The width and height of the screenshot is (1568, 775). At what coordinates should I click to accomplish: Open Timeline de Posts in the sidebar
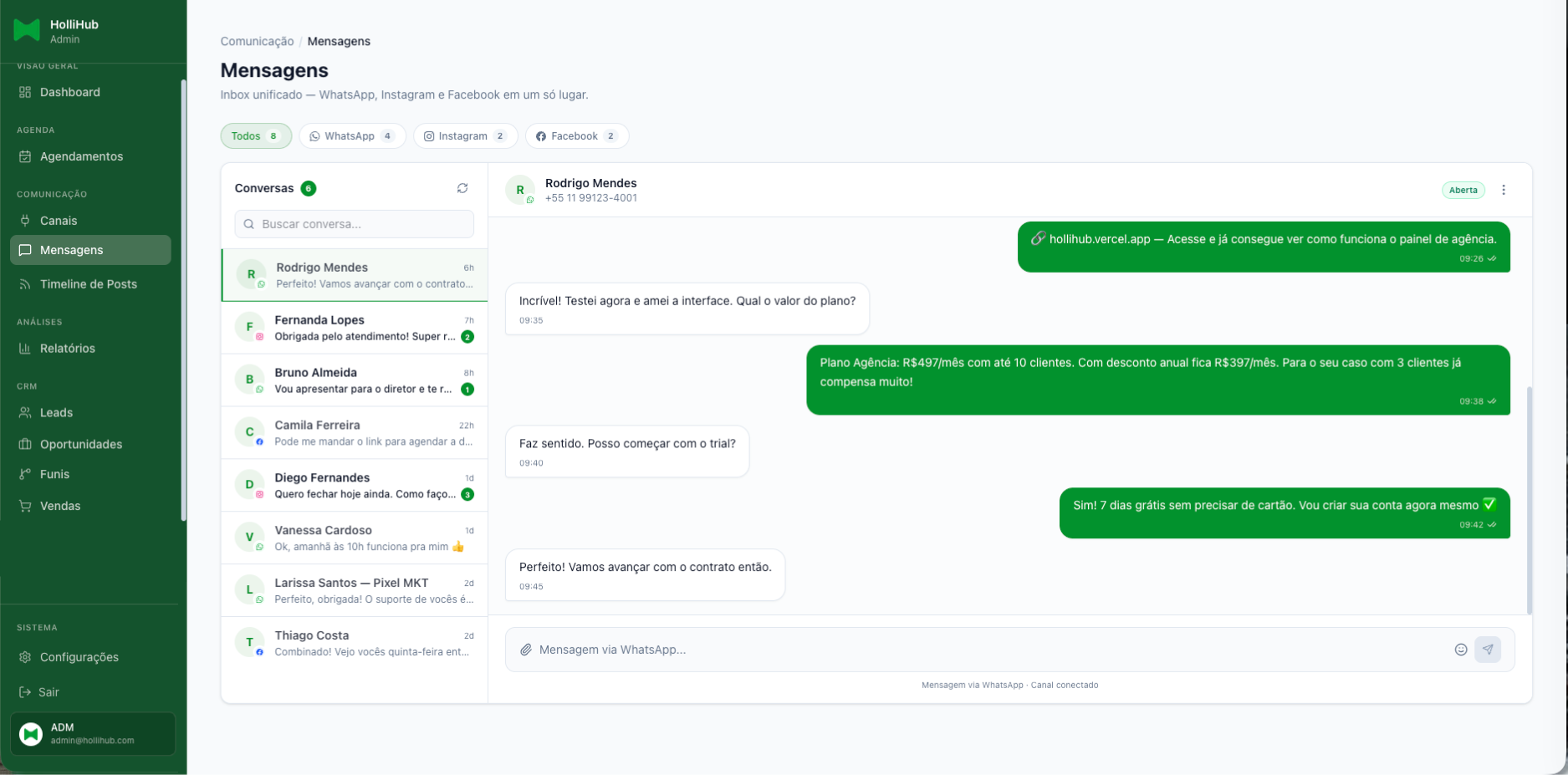pos(89,284)
